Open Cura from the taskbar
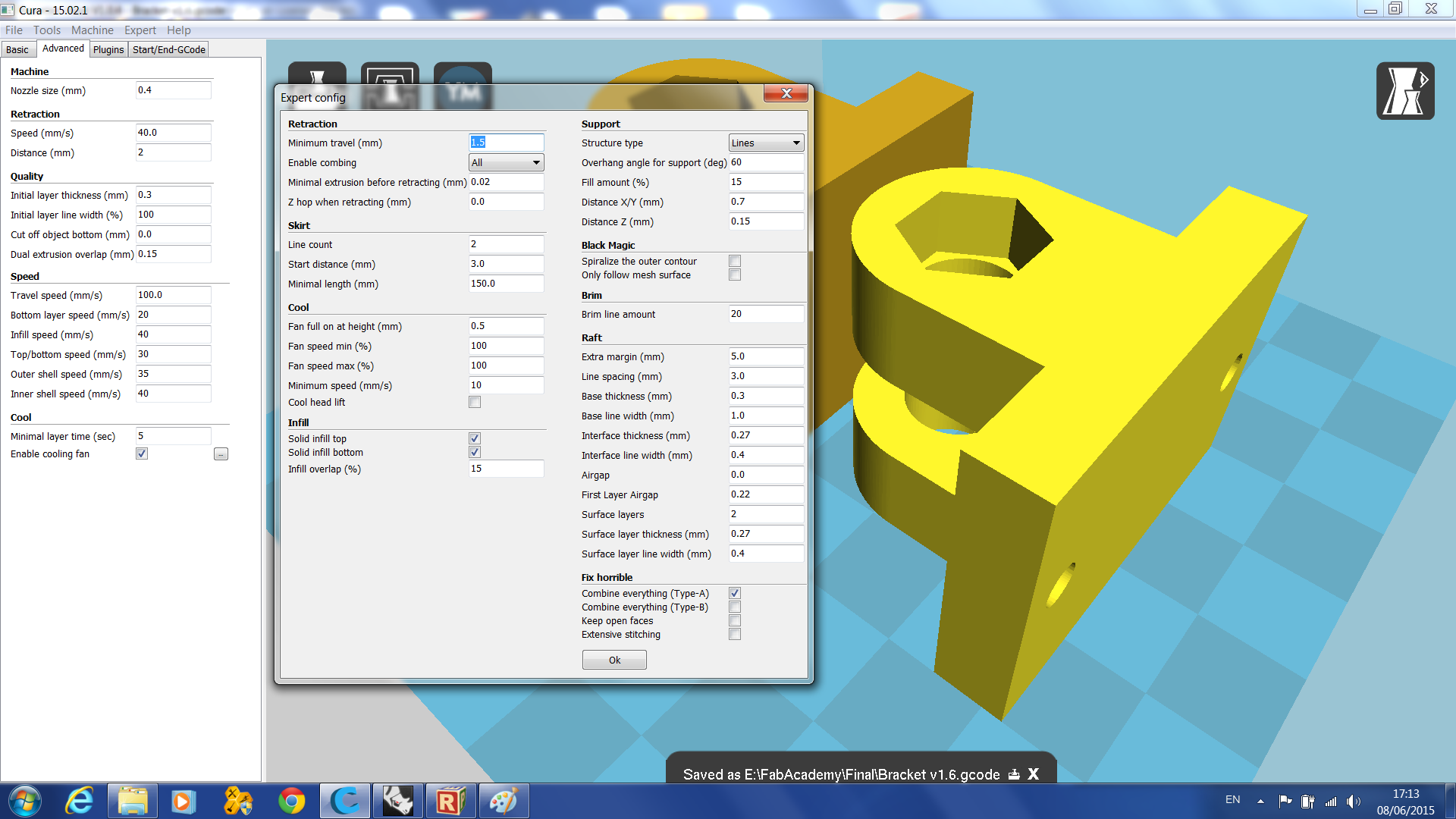This screenshot has width=1456, height=819. tap(345, 801)
